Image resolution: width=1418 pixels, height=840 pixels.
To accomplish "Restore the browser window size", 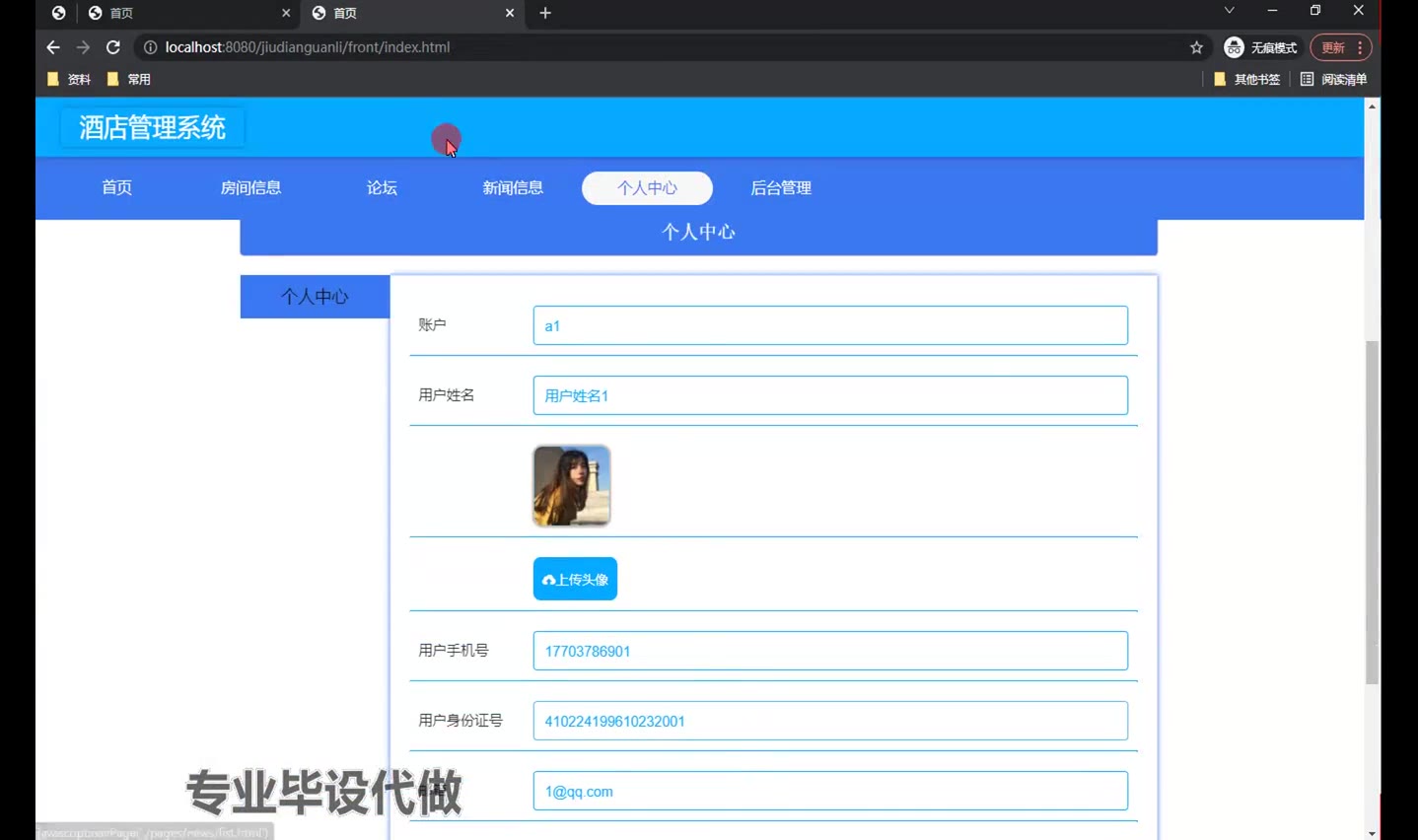I will [1315, 10].
